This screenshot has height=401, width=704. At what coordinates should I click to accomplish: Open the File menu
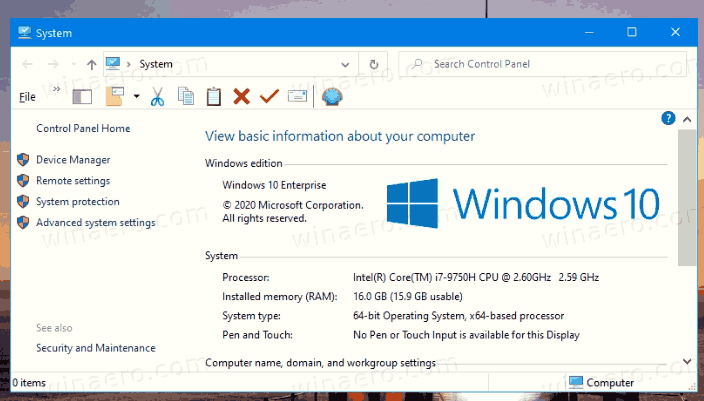(x=27, y=97)
